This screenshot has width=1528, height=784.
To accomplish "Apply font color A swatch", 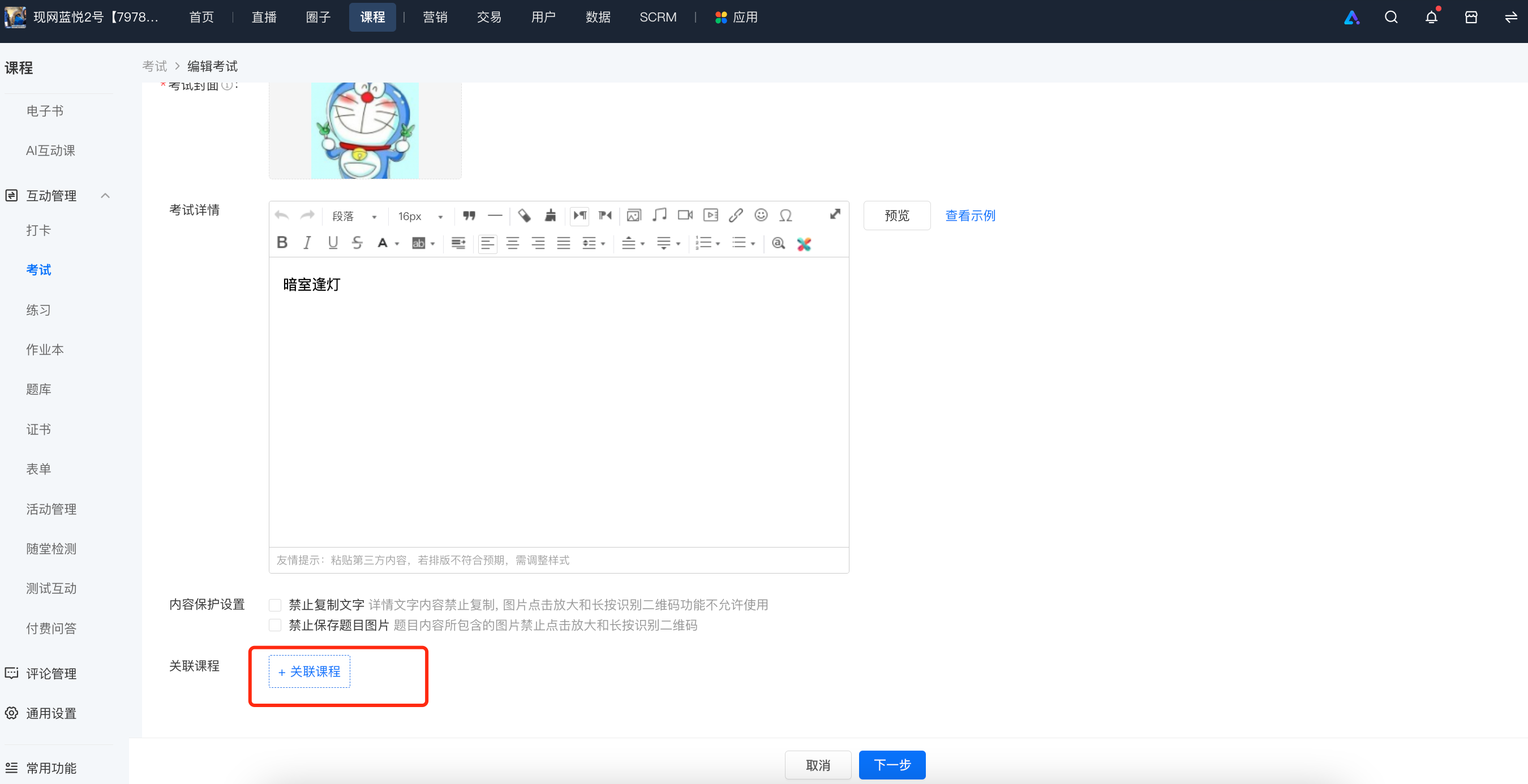I will click(383, 243).
